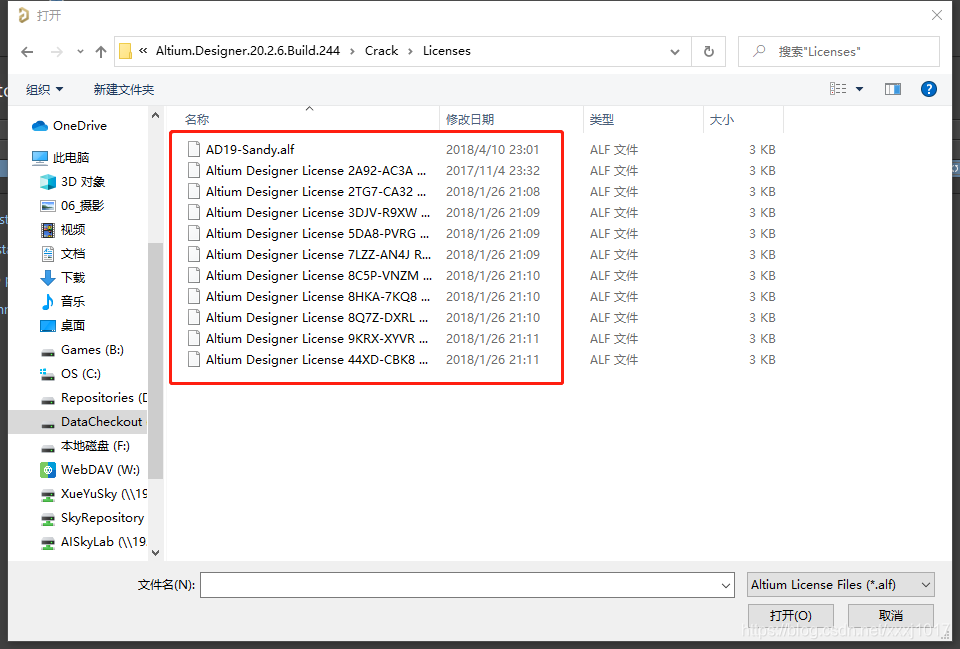Select XueYuSky network drive
Image resolution: width=960 pixels, height=649 pixels.
pyautogui.click(x=94, y=493)
